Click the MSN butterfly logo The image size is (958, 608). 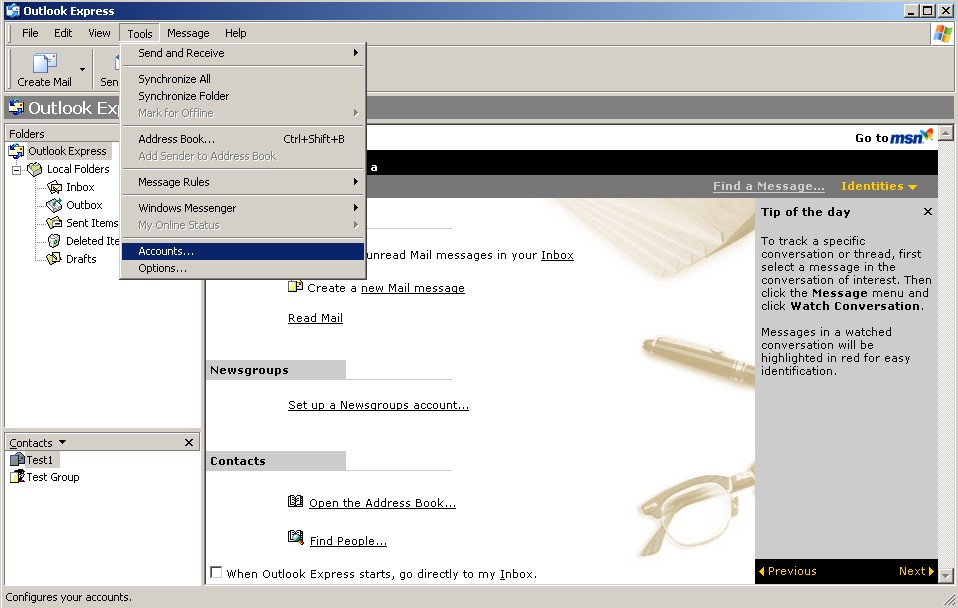point(925,136)
